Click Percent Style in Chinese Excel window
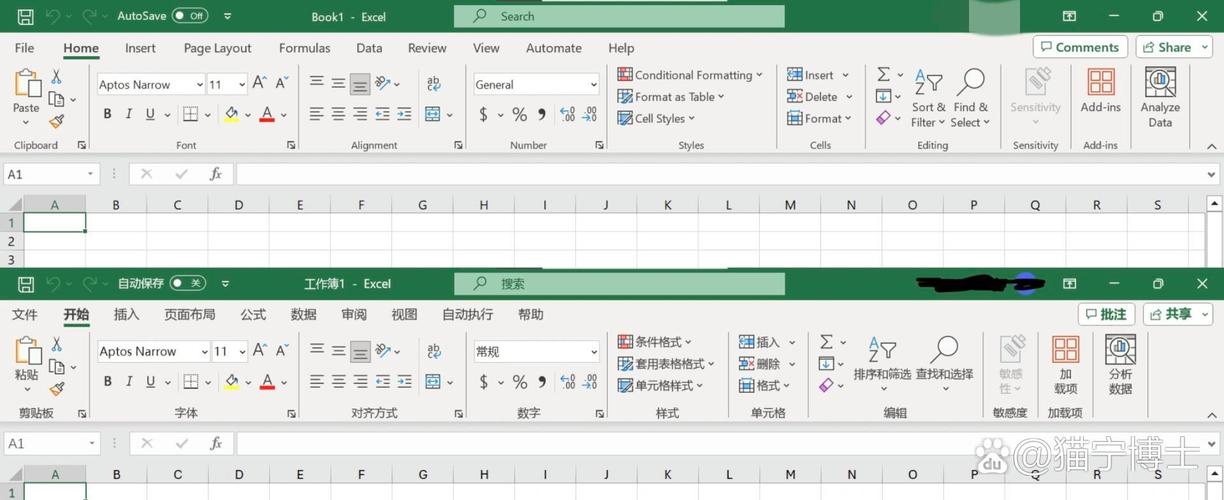1224x500 pixels. [x=519, y=382]
